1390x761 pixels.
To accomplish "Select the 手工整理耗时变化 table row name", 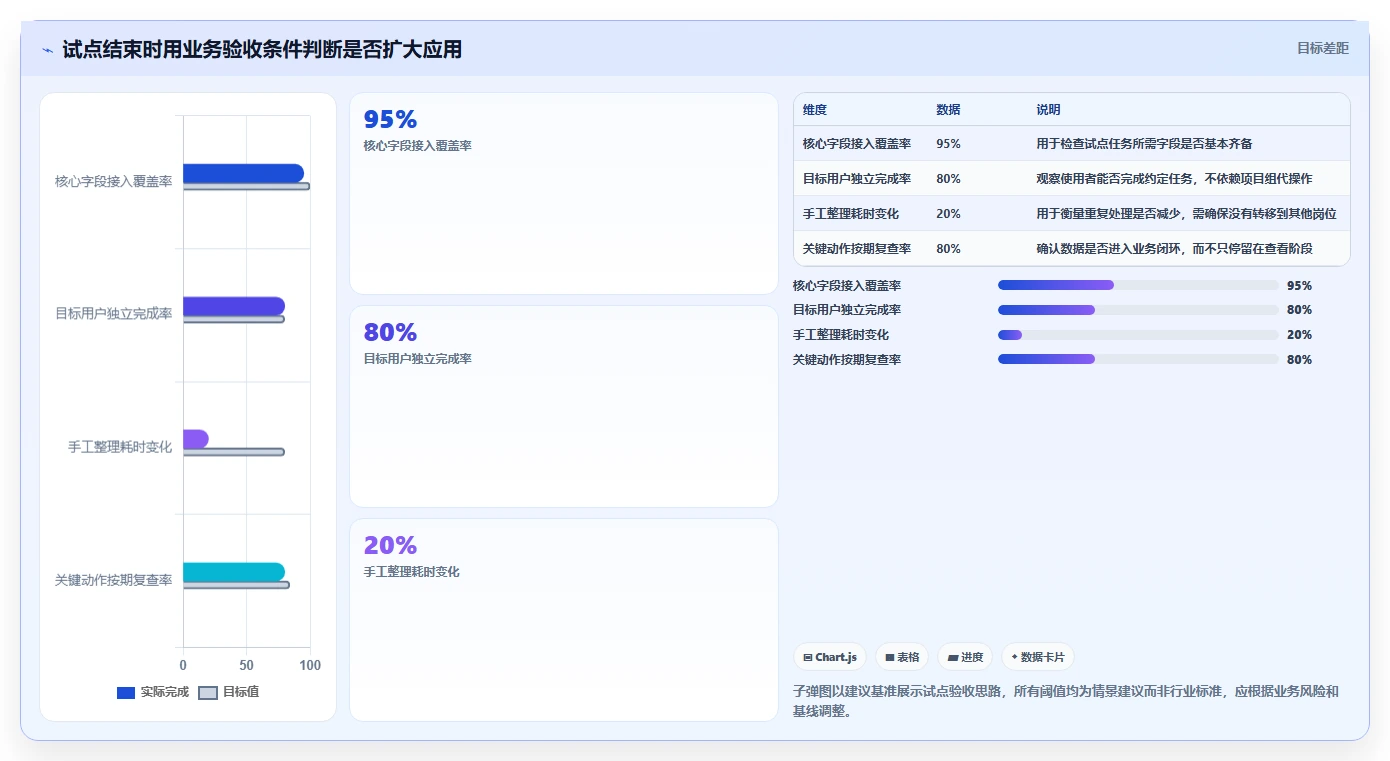I will pos(851,214).
